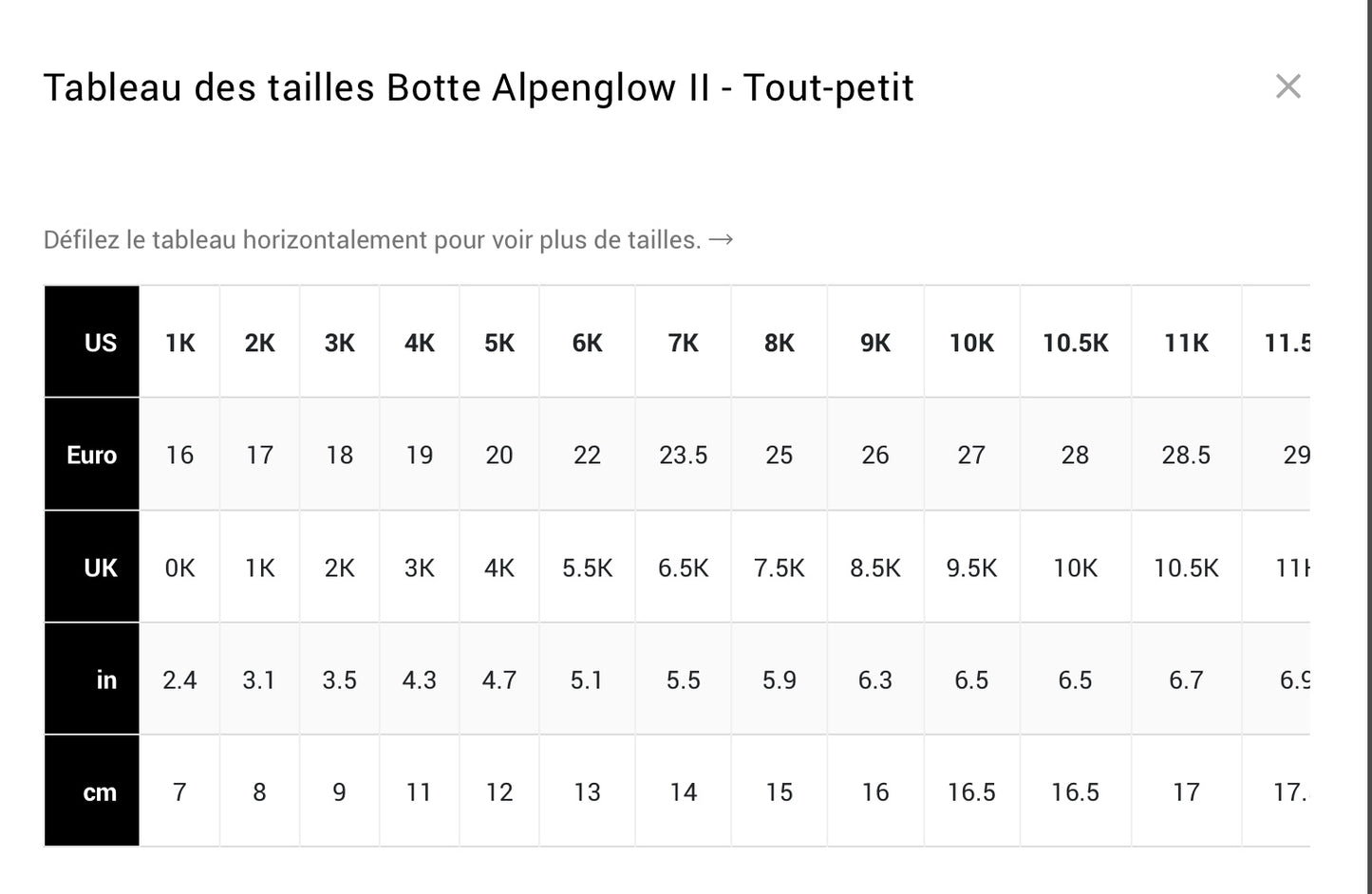
Task: Select Euro size 28.5 cell
Action: (1186, 455)
